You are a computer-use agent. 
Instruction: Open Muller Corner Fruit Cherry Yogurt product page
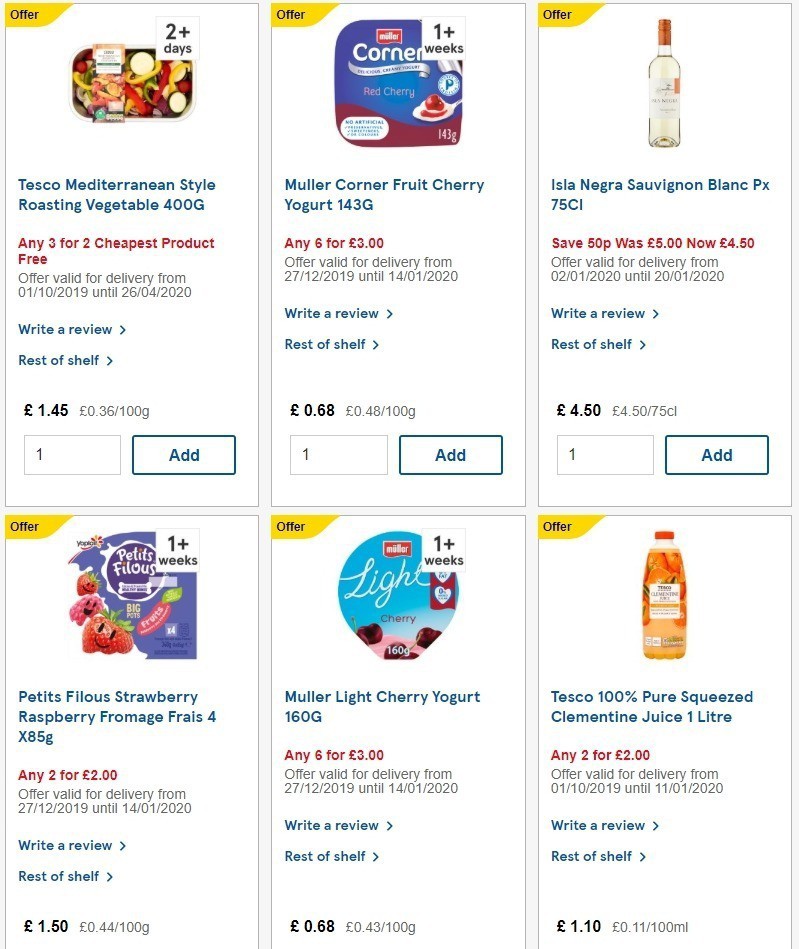[x=384, y=195]
